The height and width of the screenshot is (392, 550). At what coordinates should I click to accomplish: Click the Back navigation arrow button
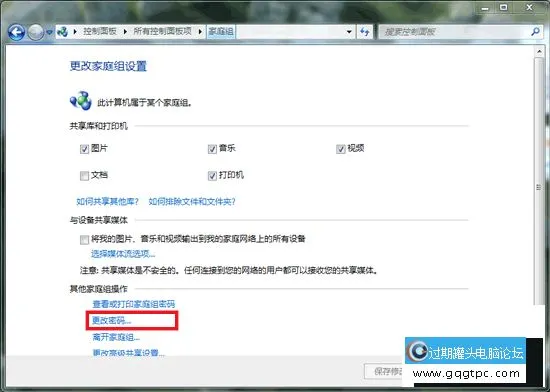click(x=16, y=33)
